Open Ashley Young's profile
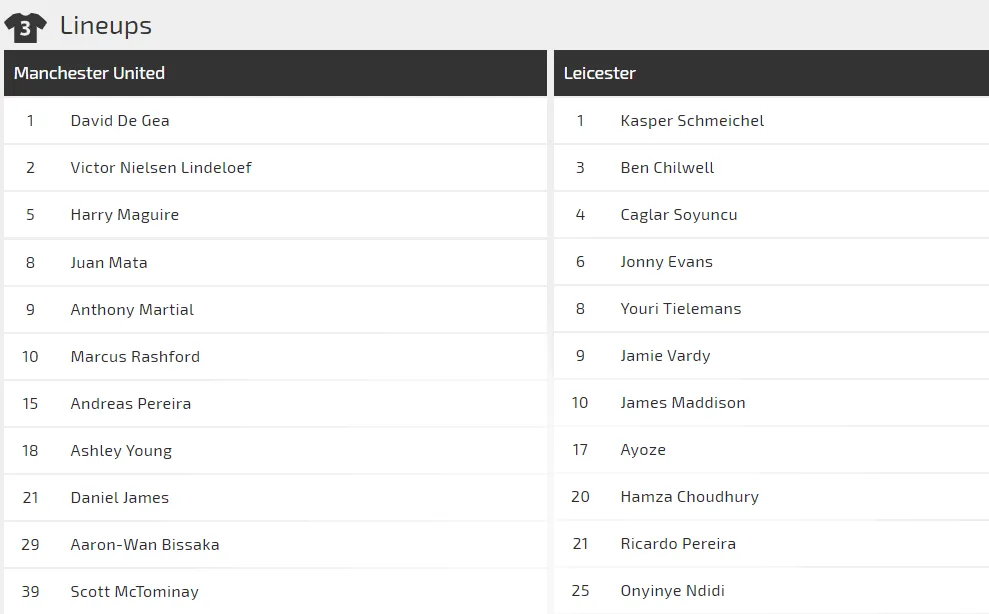The image size is (989, 614). [121, 451]
